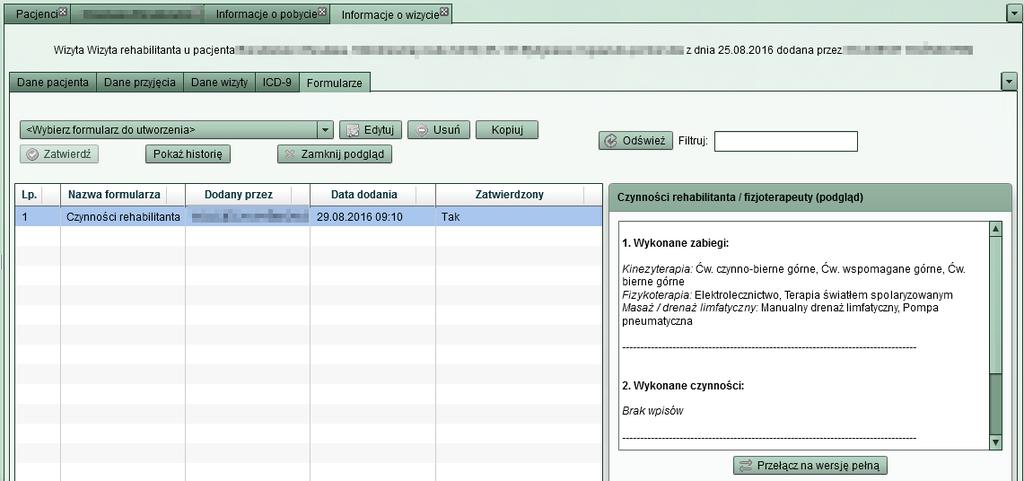This screenshot has width=1024, height=481.
Task: Open the 'Wybierz formularz do utworzenia' combo box
Action: (176, 129)
